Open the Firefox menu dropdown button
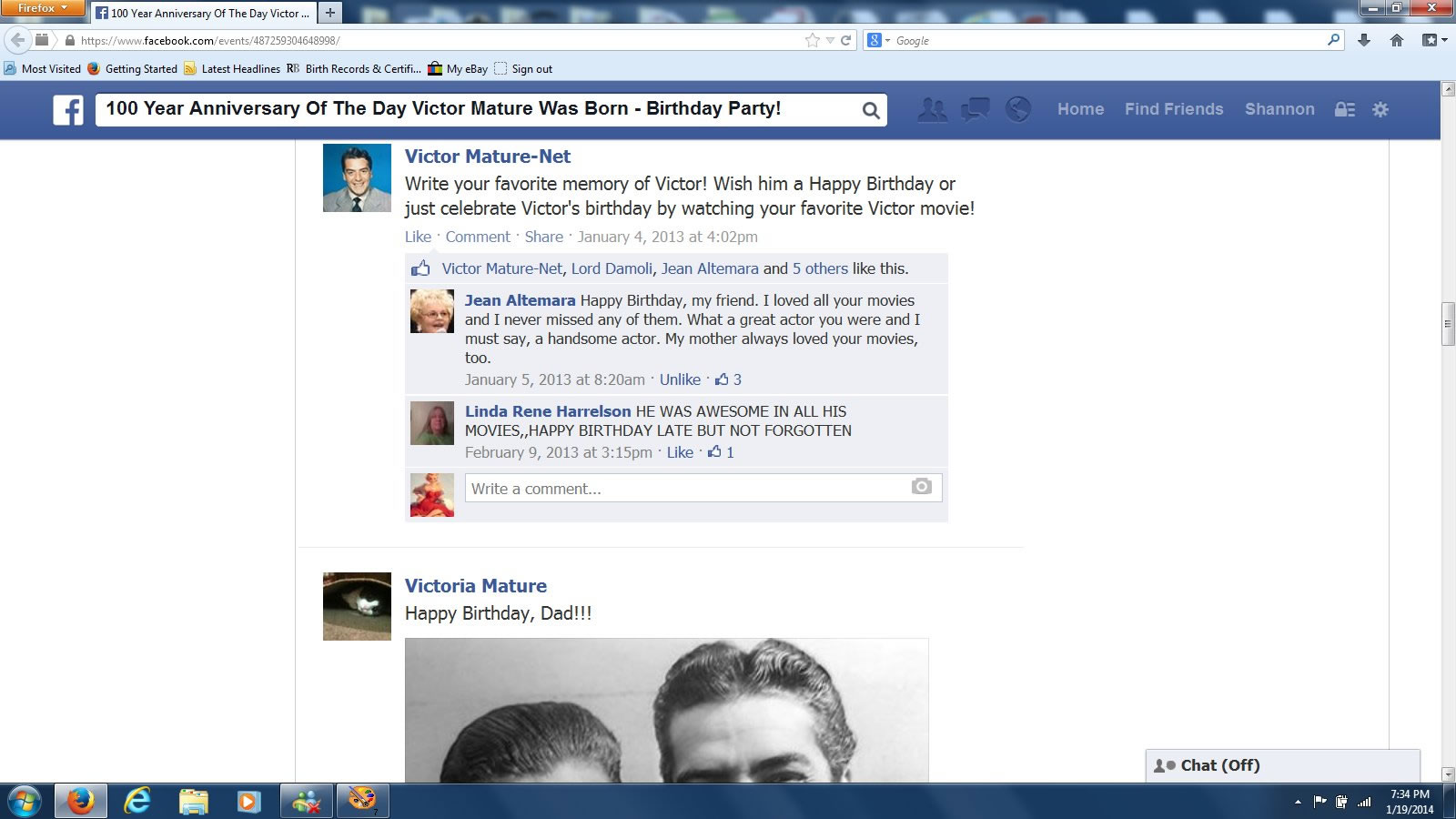The width and height of the screenshot is (1456, 819). pyautogui.click(x=43, y=8)
